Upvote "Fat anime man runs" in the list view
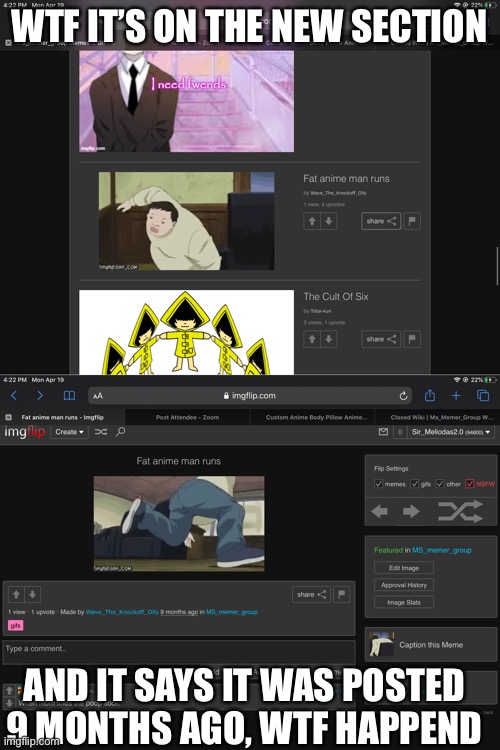 click(312, 221)
